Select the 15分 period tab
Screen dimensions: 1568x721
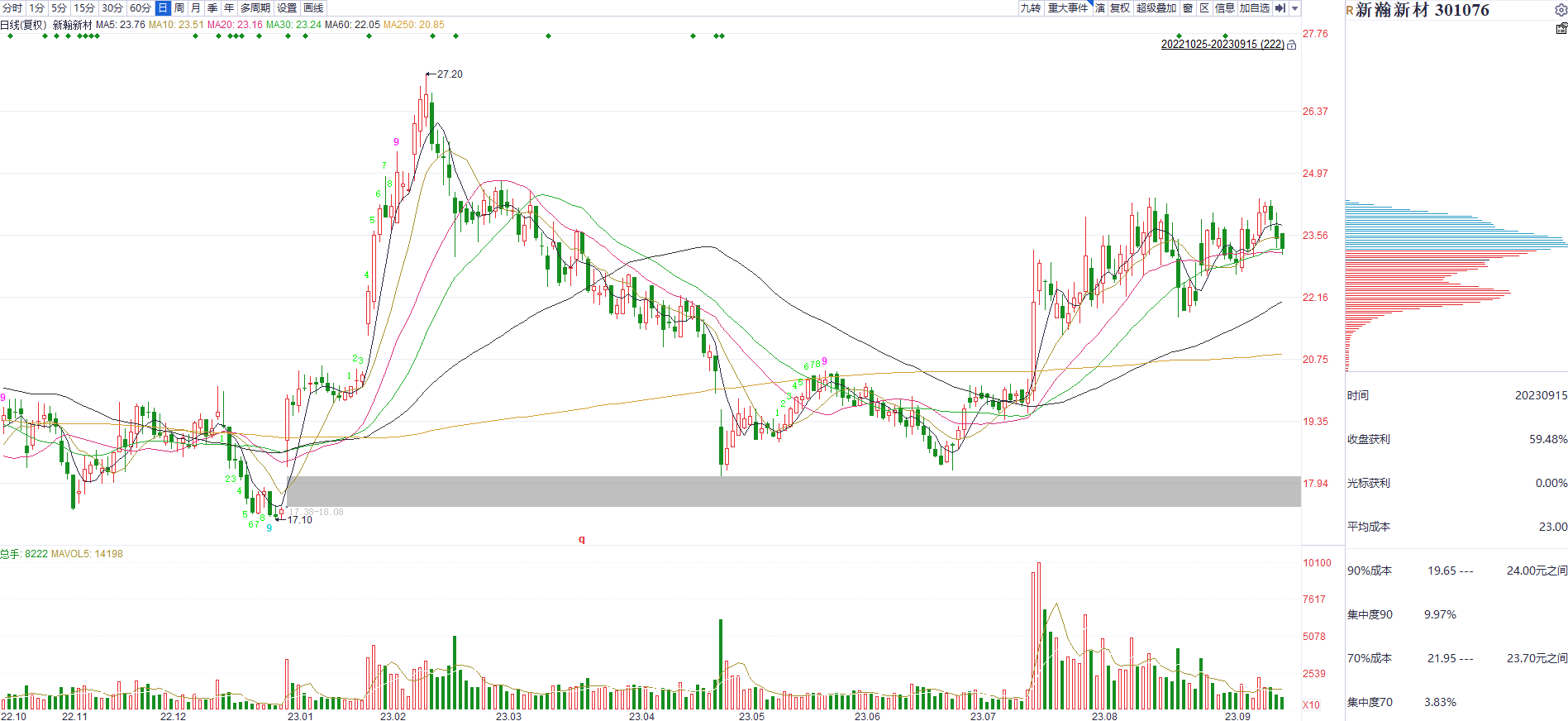click(84, 7)
